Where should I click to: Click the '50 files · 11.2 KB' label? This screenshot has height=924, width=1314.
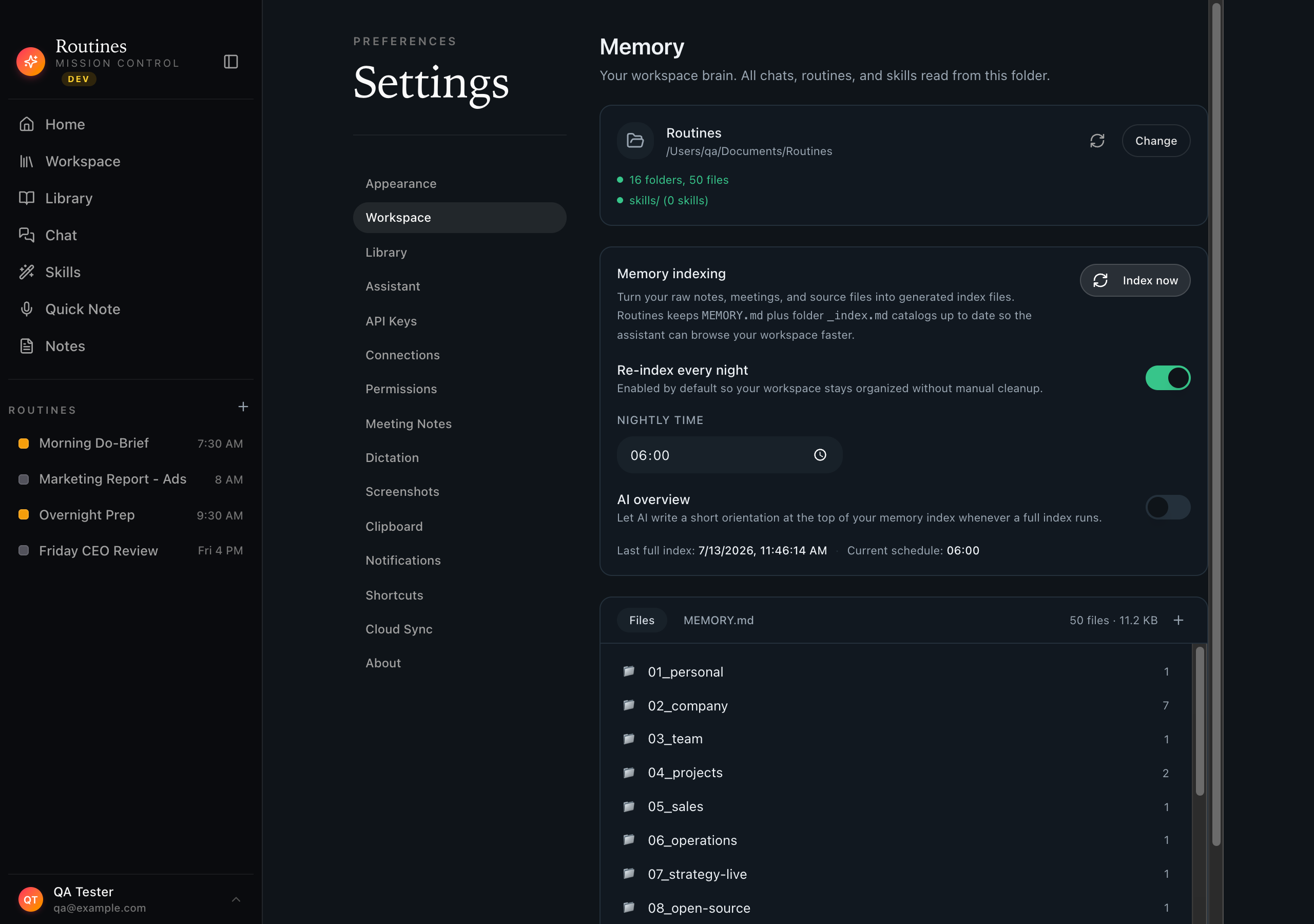(1113, 620)
